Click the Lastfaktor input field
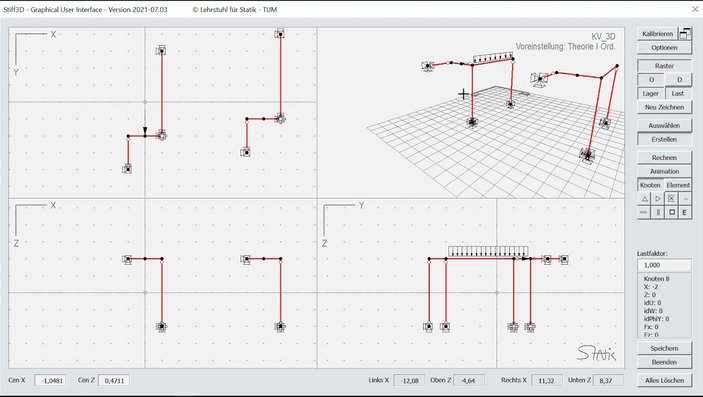This screenshot has width=703, height=397. click(664, 265)
